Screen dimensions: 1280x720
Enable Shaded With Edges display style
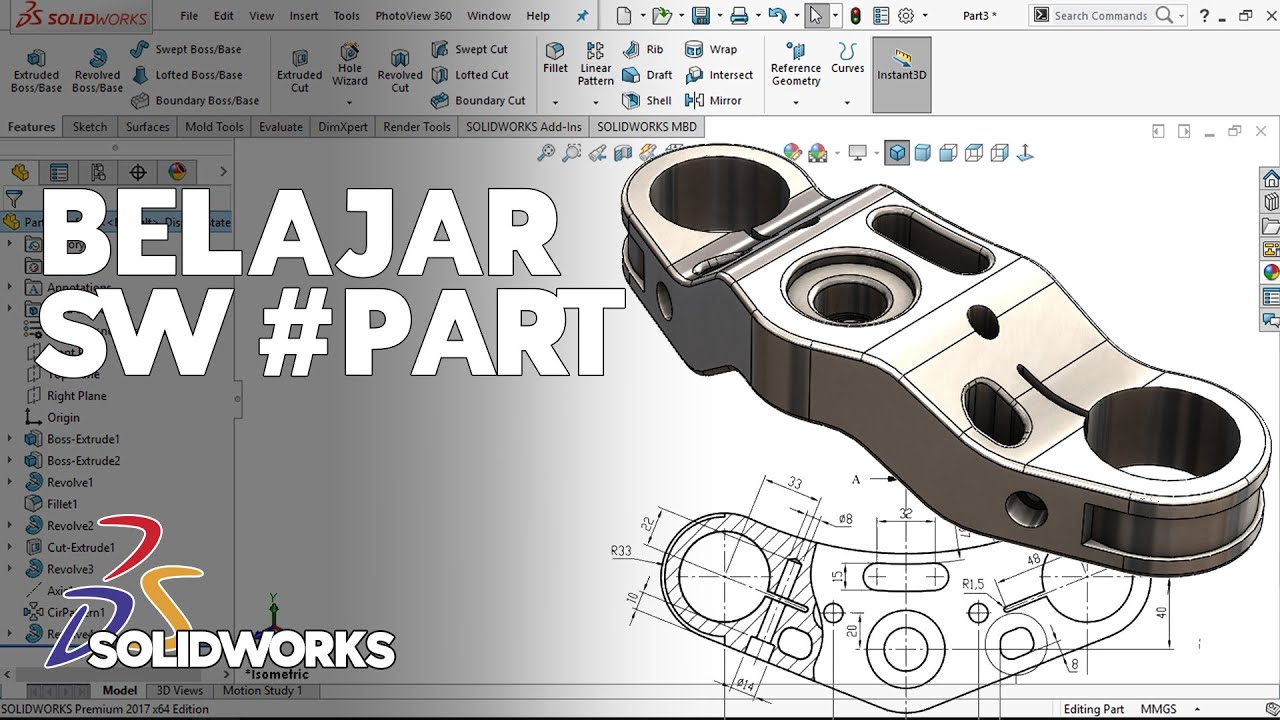897,153
